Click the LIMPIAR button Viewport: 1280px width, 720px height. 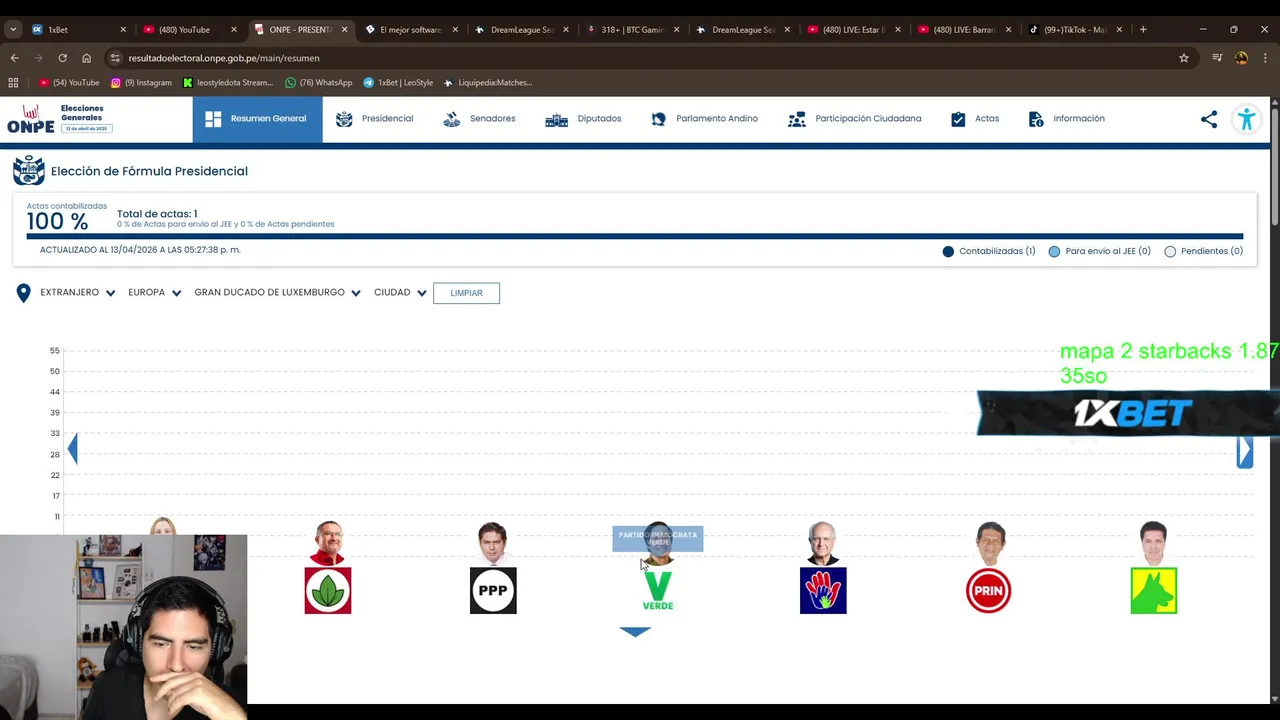pyautogui.click(x=466, y=293)
